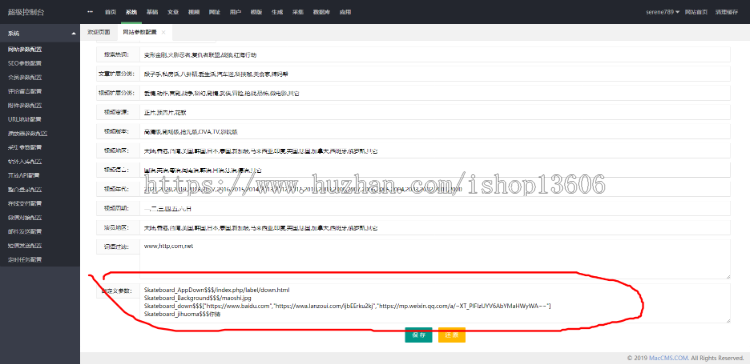Viewport: 750px width, 364px height.
Task: Focus the 视频扩展分类 input field
Action: point(435,93)
